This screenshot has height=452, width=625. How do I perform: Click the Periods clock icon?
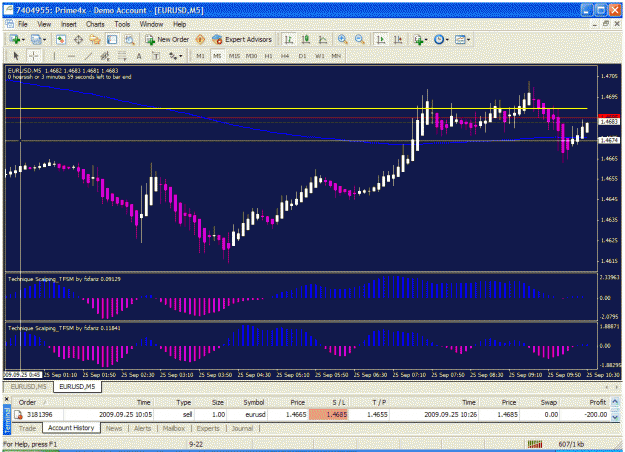coord(439,39)
